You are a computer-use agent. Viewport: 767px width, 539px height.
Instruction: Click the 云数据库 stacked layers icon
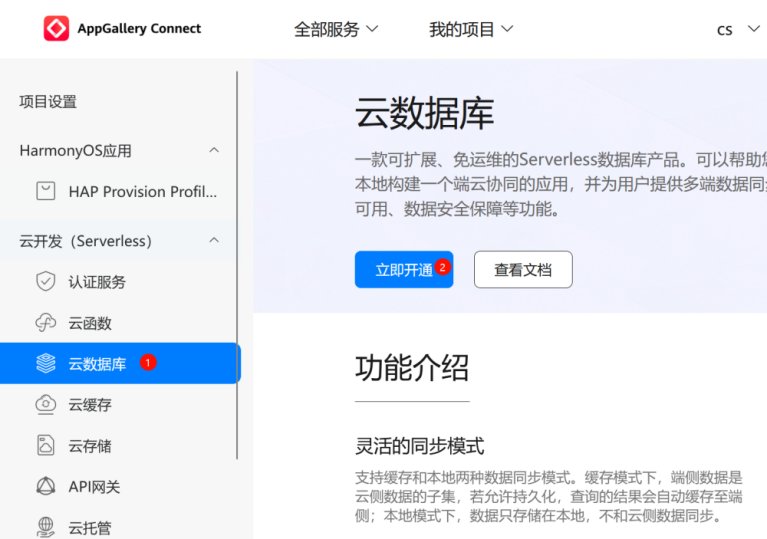pyautogui.click(x=46, y=363)
